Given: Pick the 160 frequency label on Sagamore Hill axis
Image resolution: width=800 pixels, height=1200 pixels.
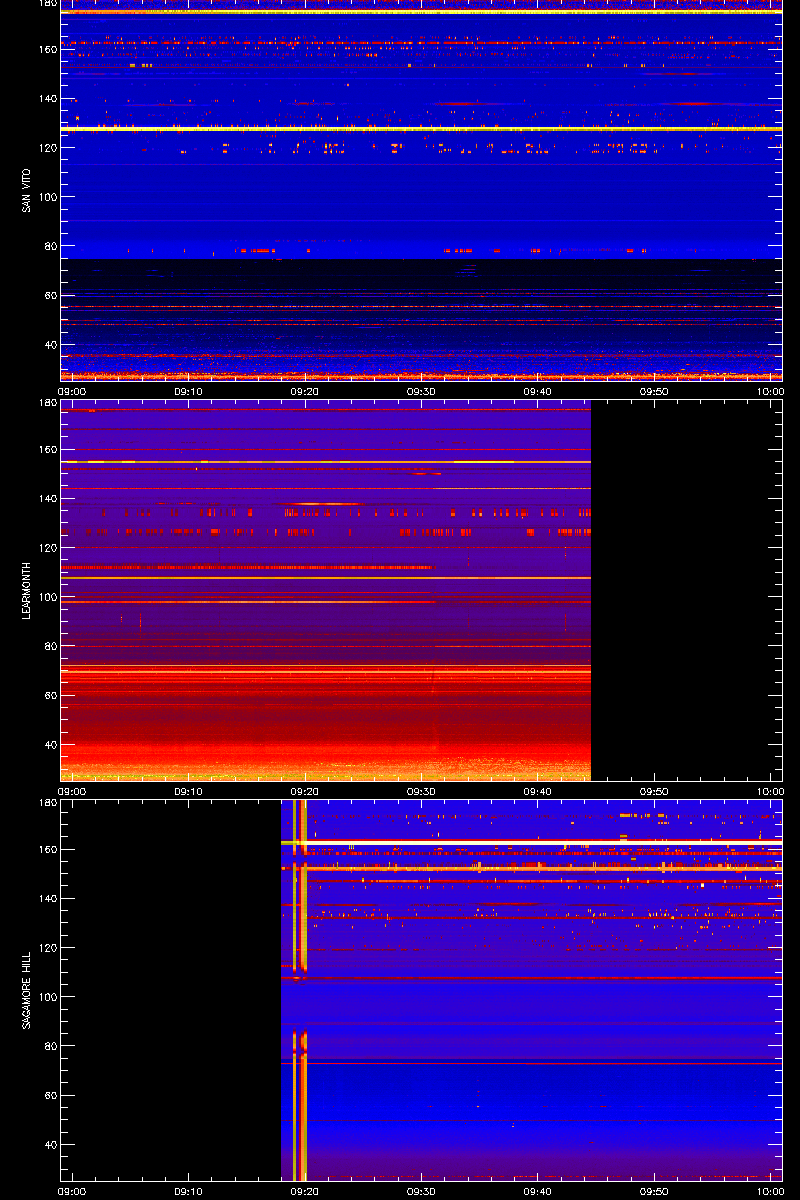Looking at the screenshot, I should [x=48, y=849].
